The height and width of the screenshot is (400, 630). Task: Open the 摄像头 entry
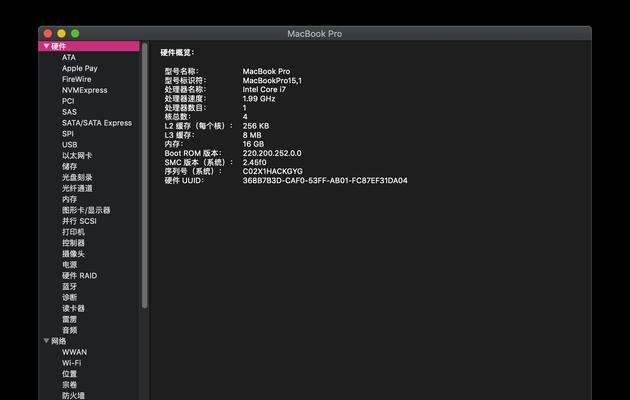click(73, 253)
